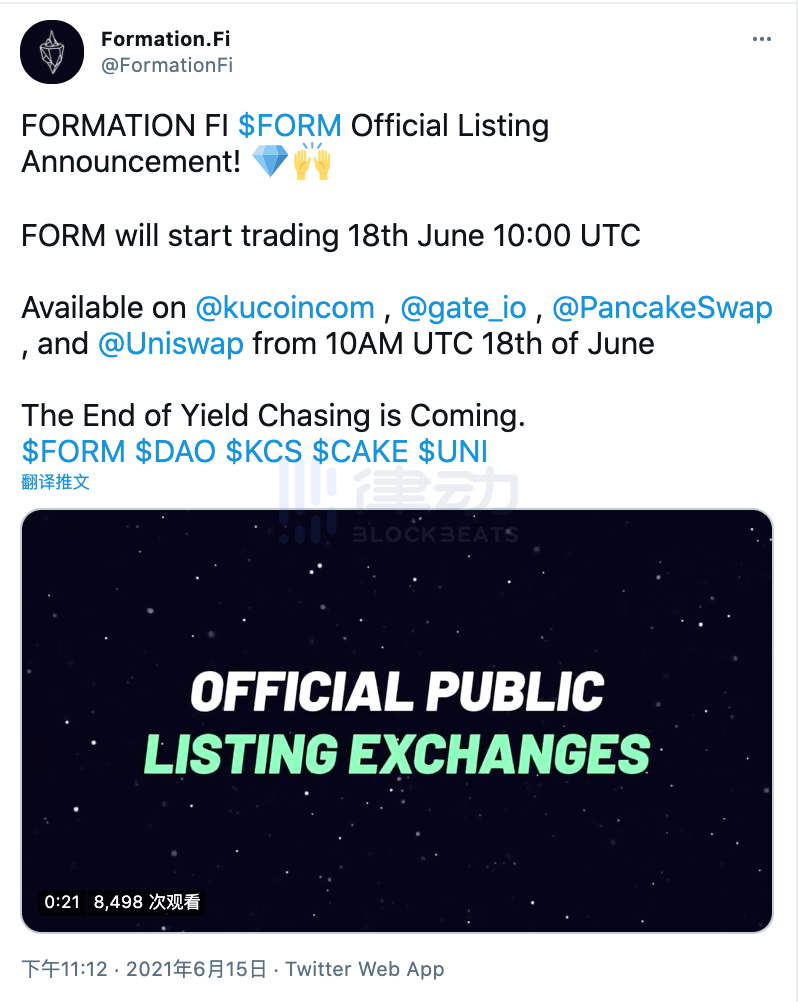
Task: Open the @FormationFi handle link
Action: pos(167,65)
